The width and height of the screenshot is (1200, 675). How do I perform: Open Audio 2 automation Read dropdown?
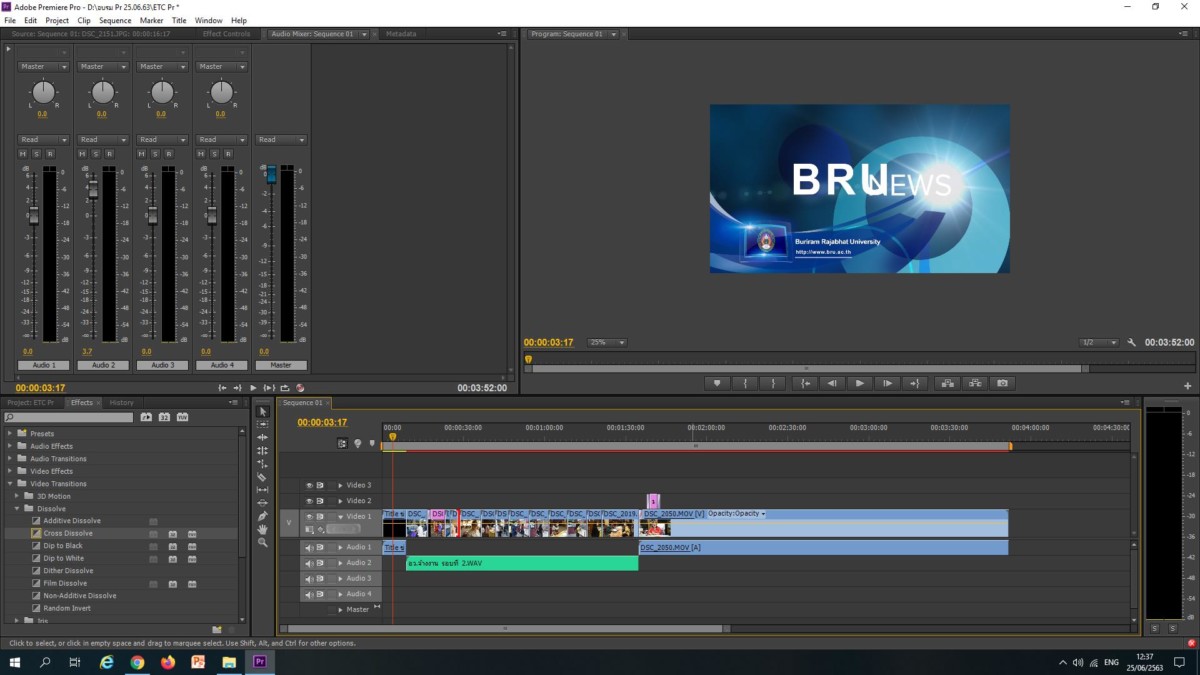[103, 140]
